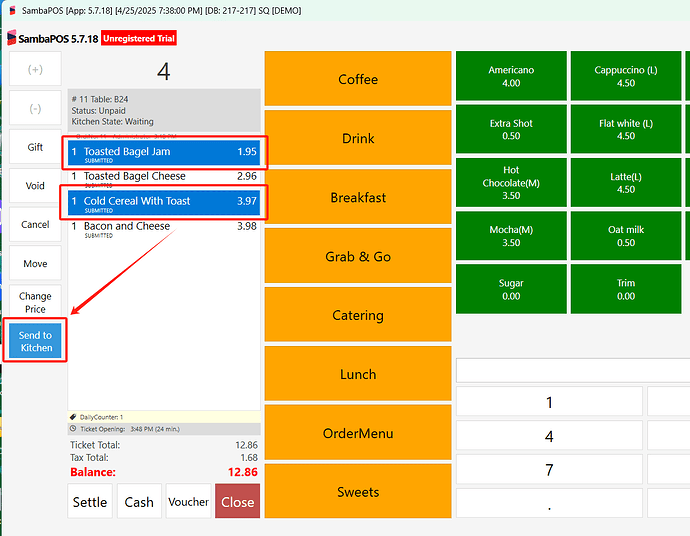Add Sugar 0.00
The height and width of the screenshot is (536, 690).
511,289
